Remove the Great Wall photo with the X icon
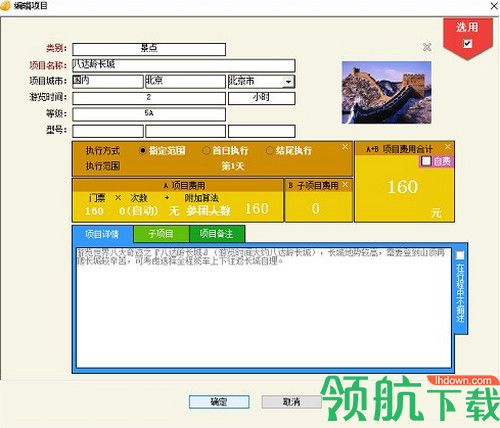 (427, 47)
